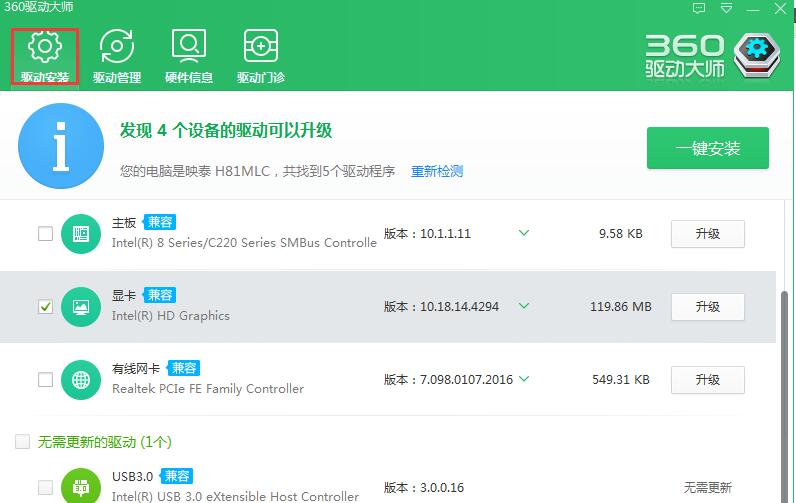The width and height of the screenshot is (796, 503).
Task: Click the USB3.0 device icon
Action: (81, 486)
